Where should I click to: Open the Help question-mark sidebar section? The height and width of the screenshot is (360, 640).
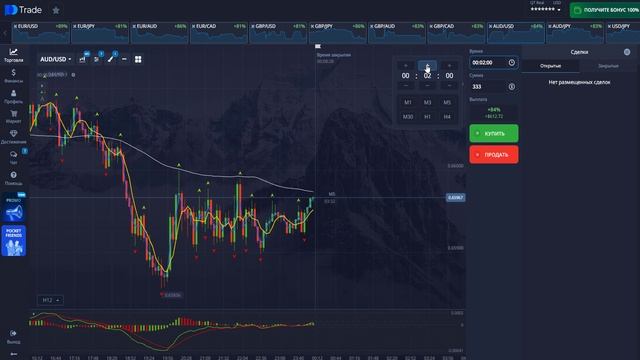13,178
